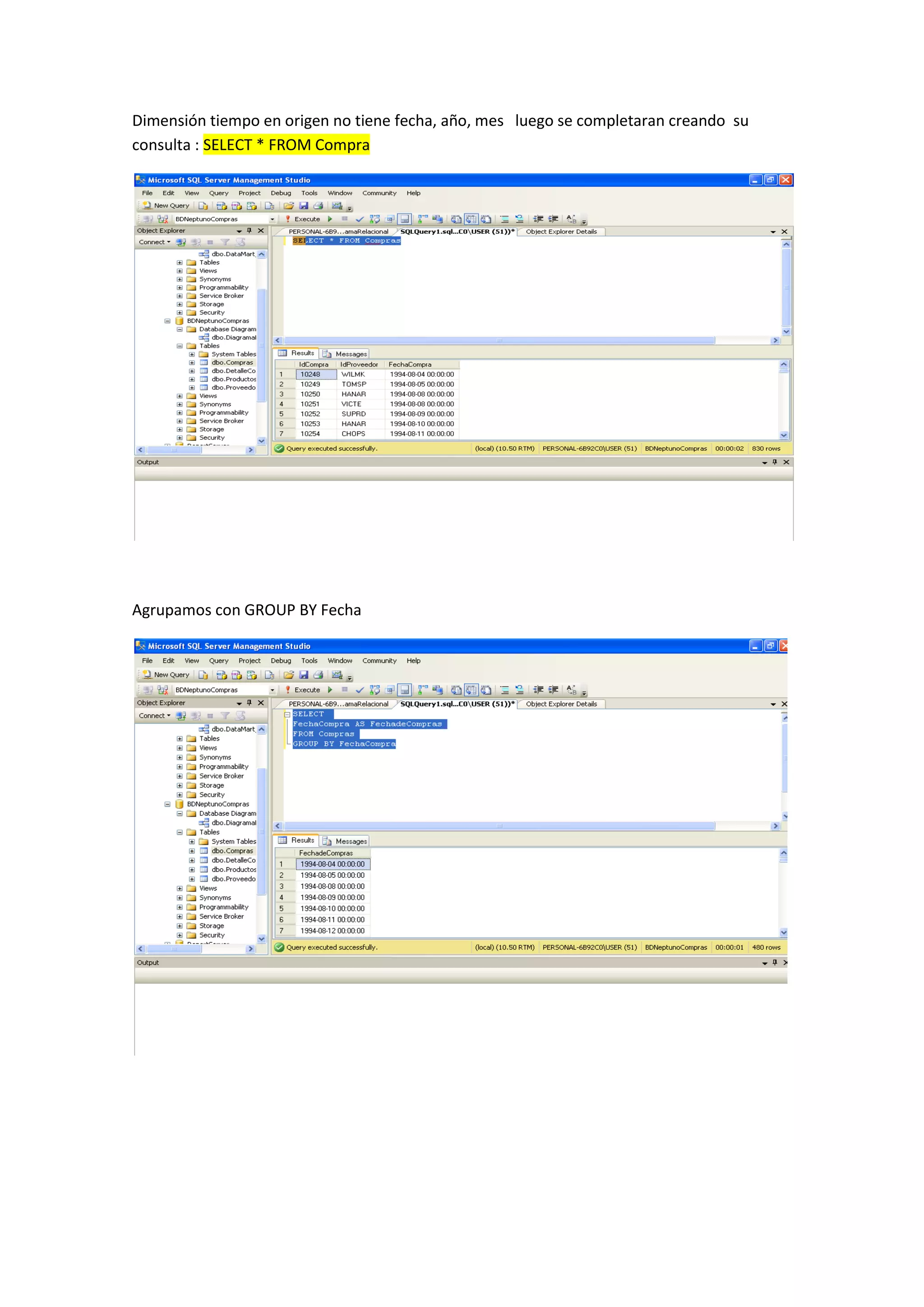The width and height of the screenshot is (924, 1307).
Task: Open Tools menu in upper window
Action: coord(309,193)
